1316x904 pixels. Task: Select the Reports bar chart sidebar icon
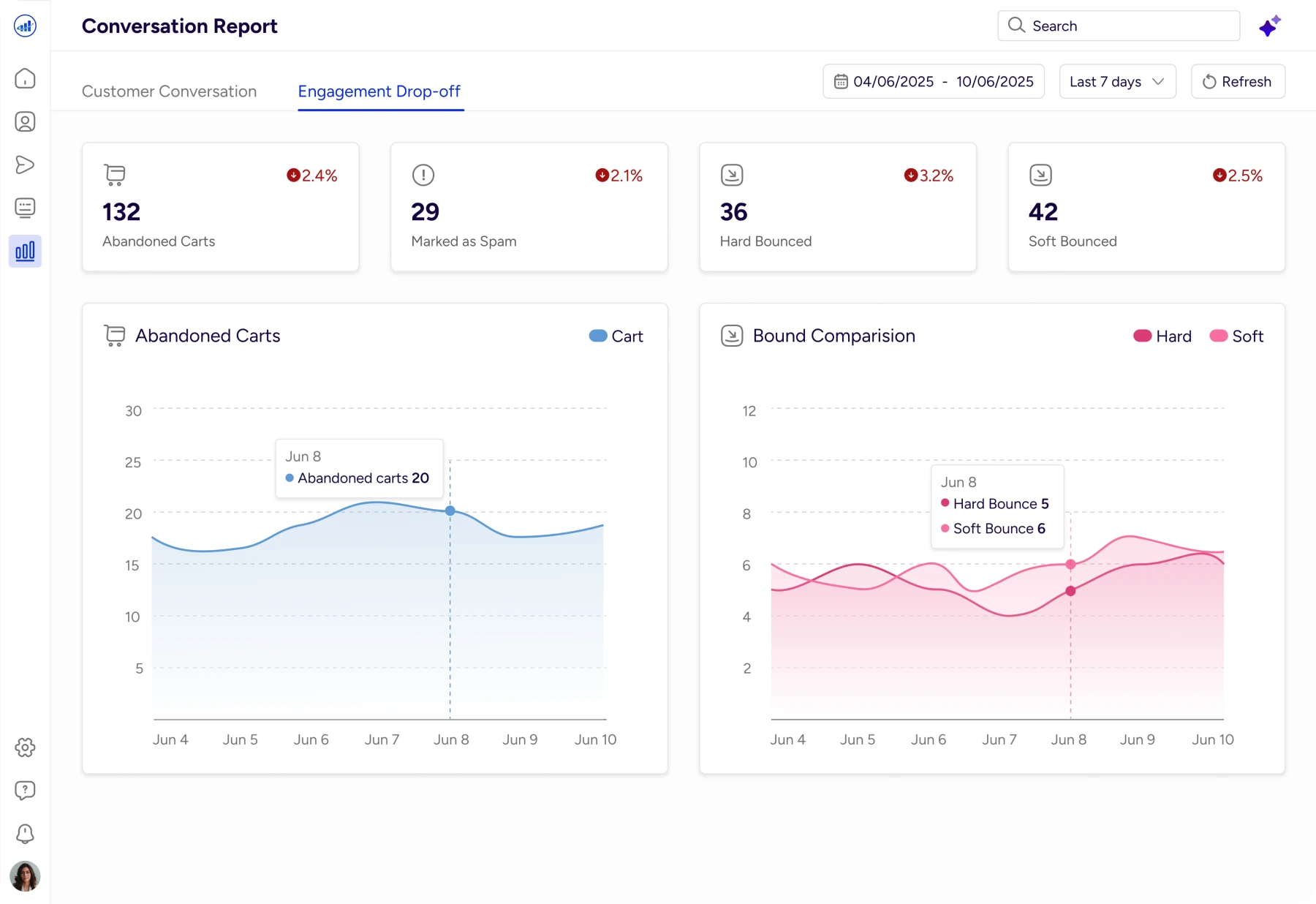tap(25, 252)
